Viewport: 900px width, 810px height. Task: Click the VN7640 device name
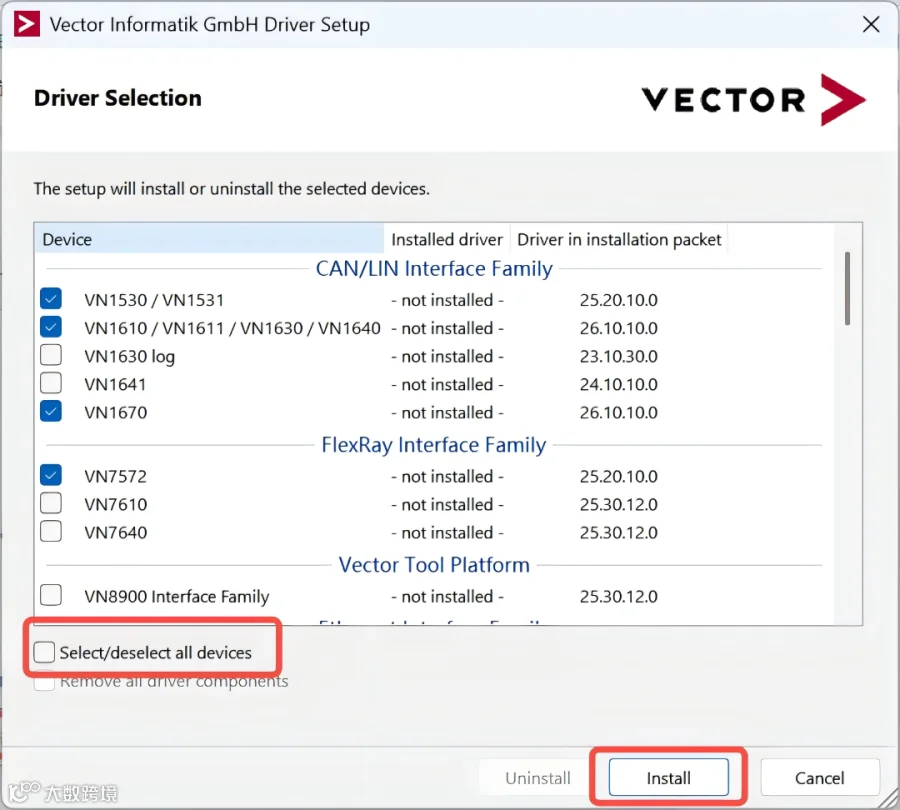click(116, 533)
